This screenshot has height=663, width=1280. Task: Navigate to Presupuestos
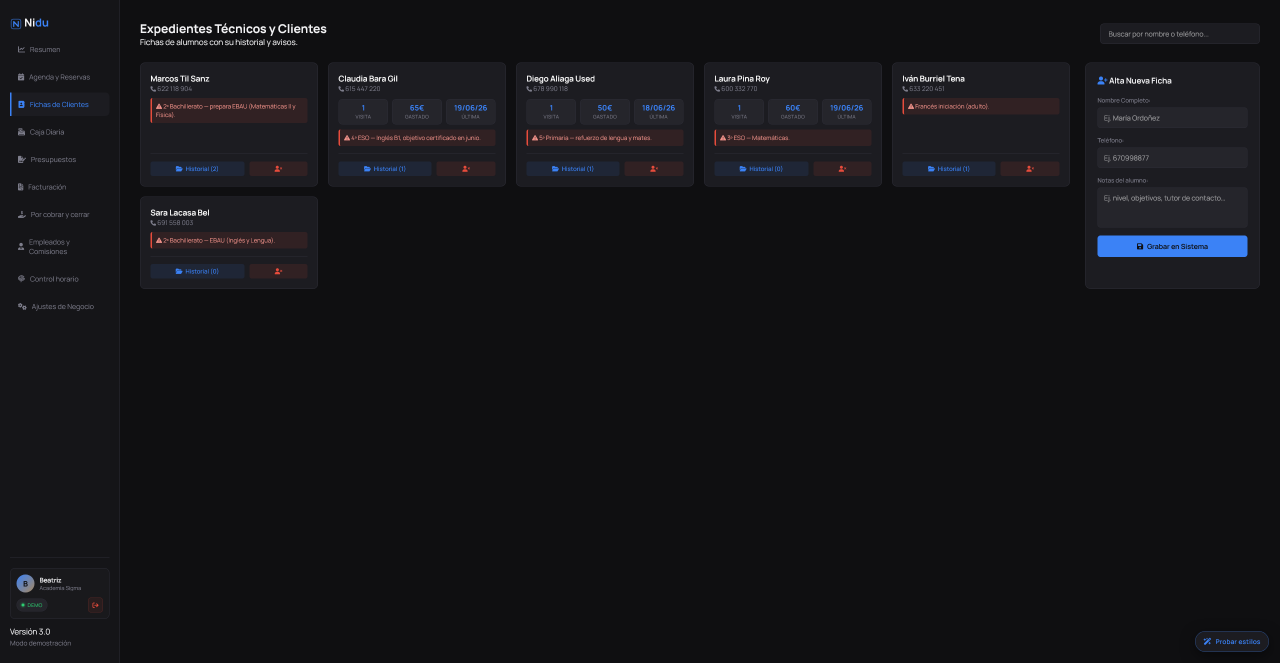click(60, 159)
